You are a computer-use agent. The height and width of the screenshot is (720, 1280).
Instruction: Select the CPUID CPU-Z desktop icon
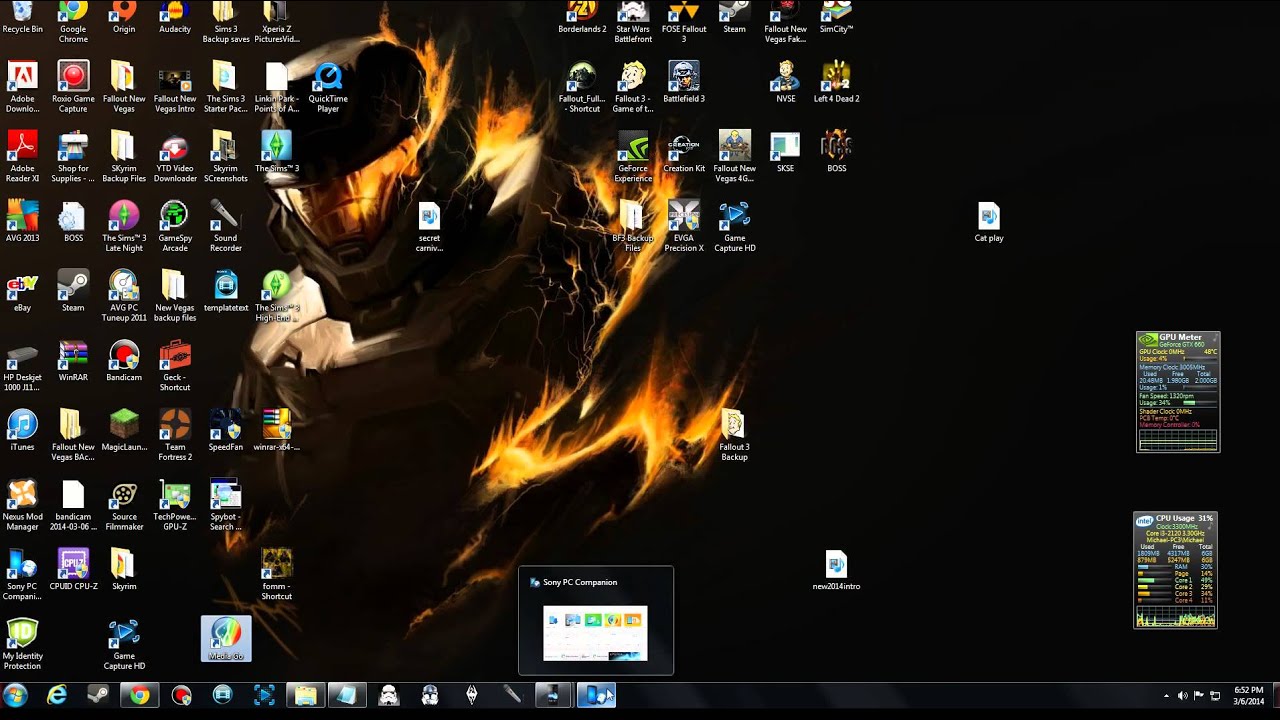click(x=73, y=570)
